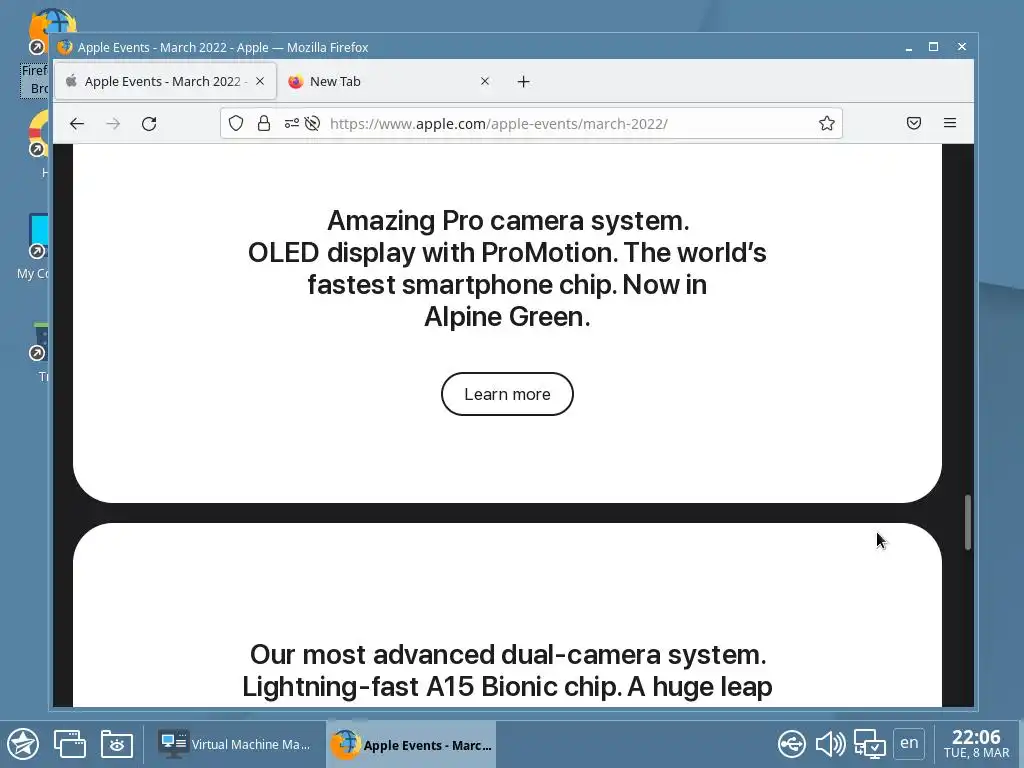Screen dimensions: 1024x768
Task: Reload the Apple Events page
Action: pyautogui.click(x=149, y=123)
